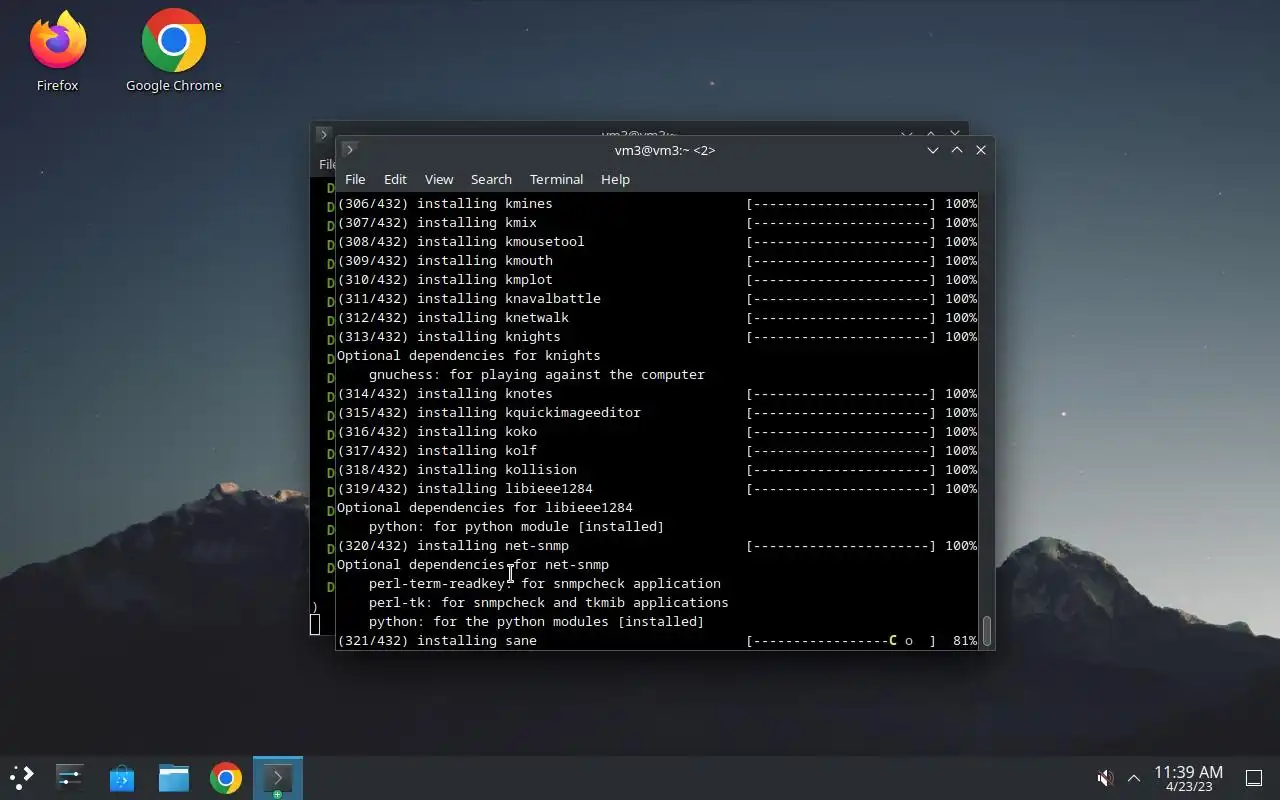Click the cursor block in background terminal
This screenshot has width=1280, height=800.
[x=315, y=624]
